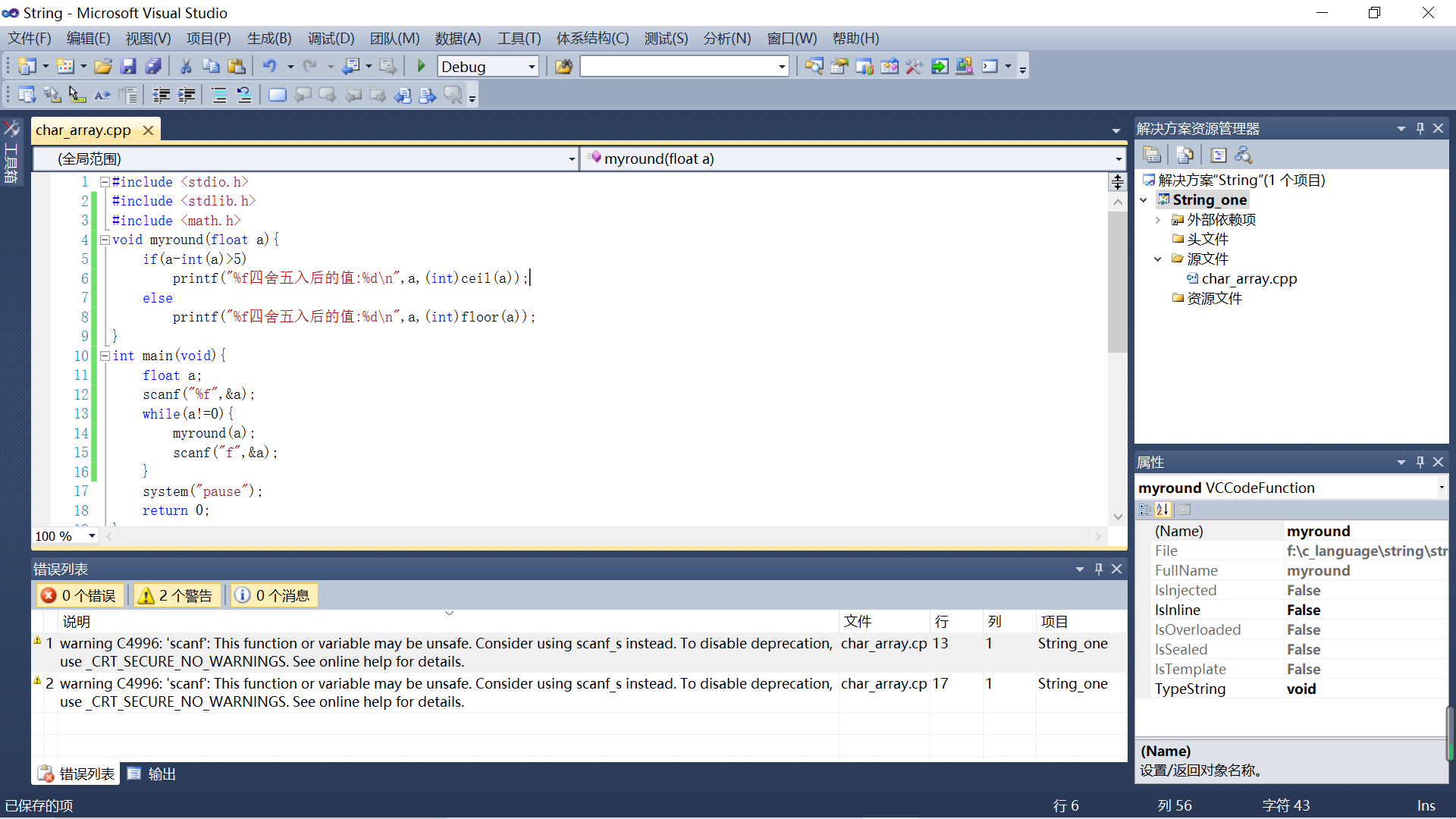Screen dimensions: 1456x819
Task: Click the Undo arrow icon
Action: (x=270, y=67)
